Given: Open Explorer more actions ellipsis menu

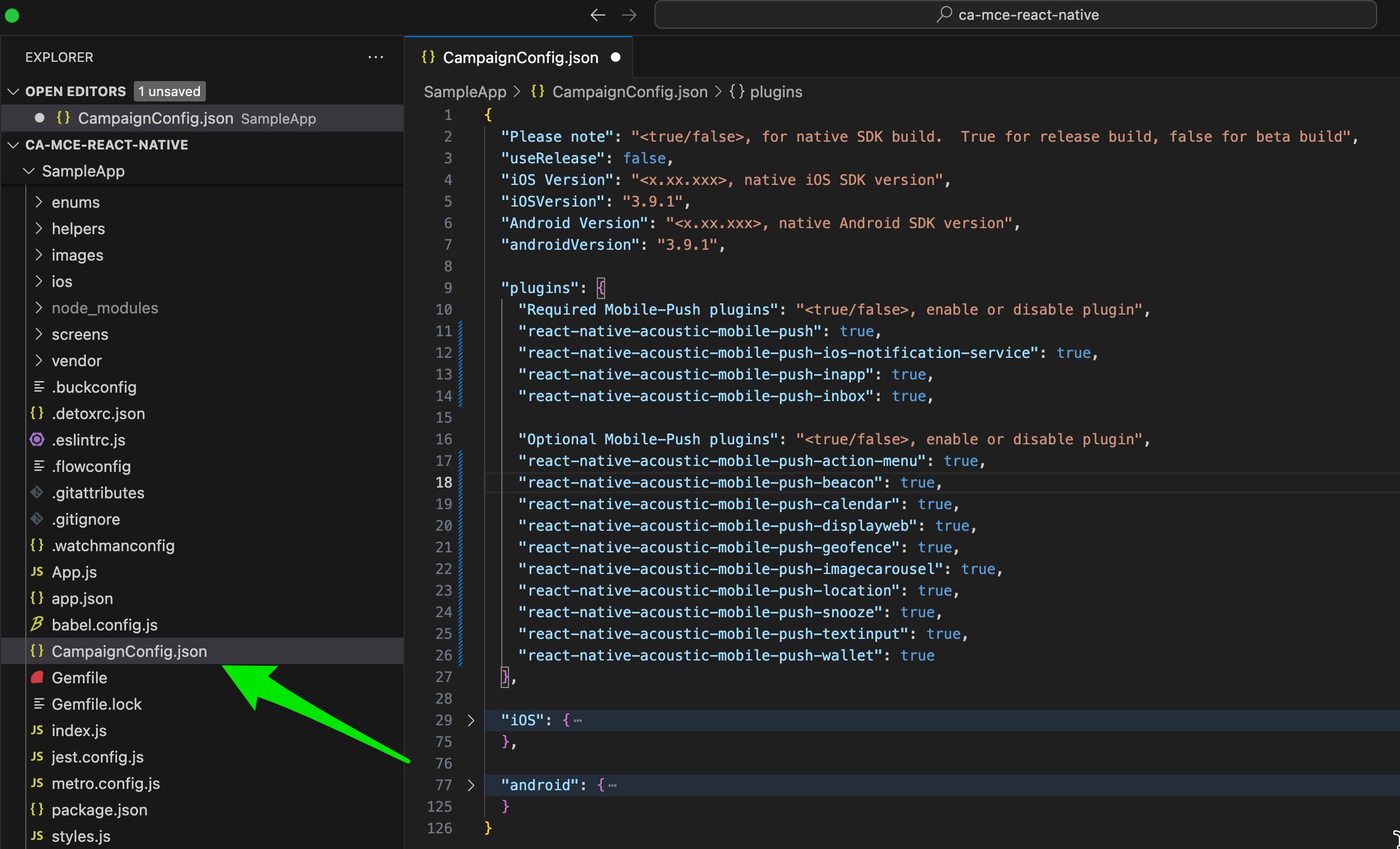Looking at the screenshot, I should [x=376, y=57].
